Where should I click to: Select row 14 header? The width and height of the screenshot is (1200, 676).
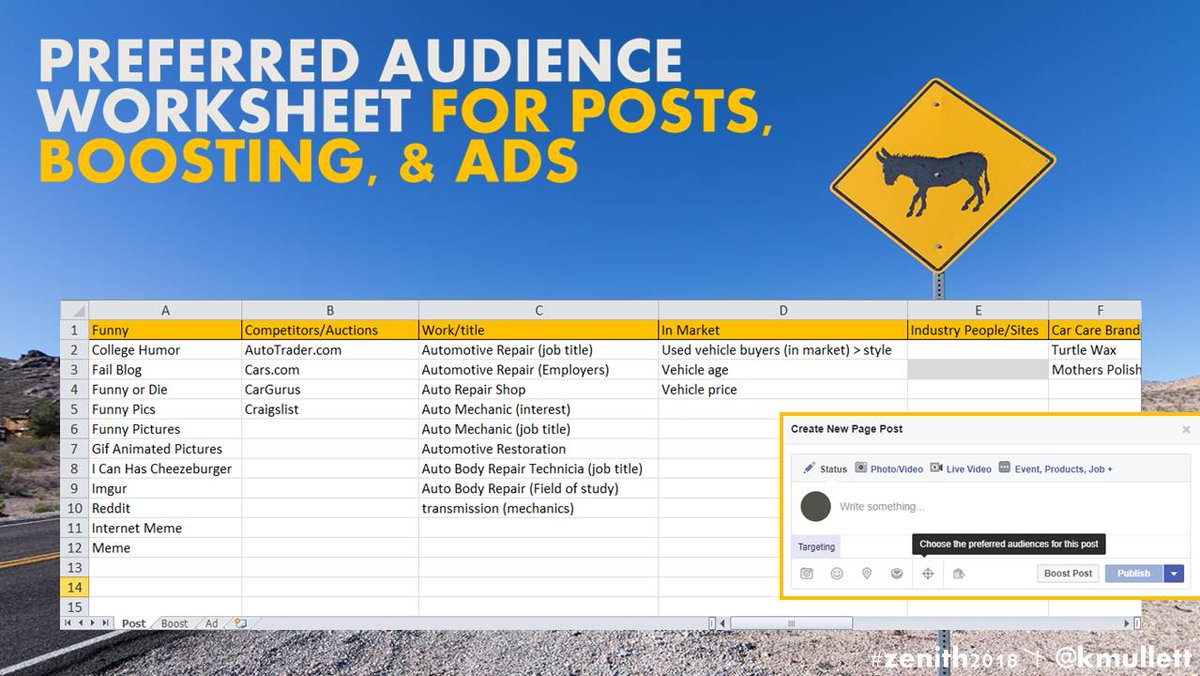pos(75,587)
